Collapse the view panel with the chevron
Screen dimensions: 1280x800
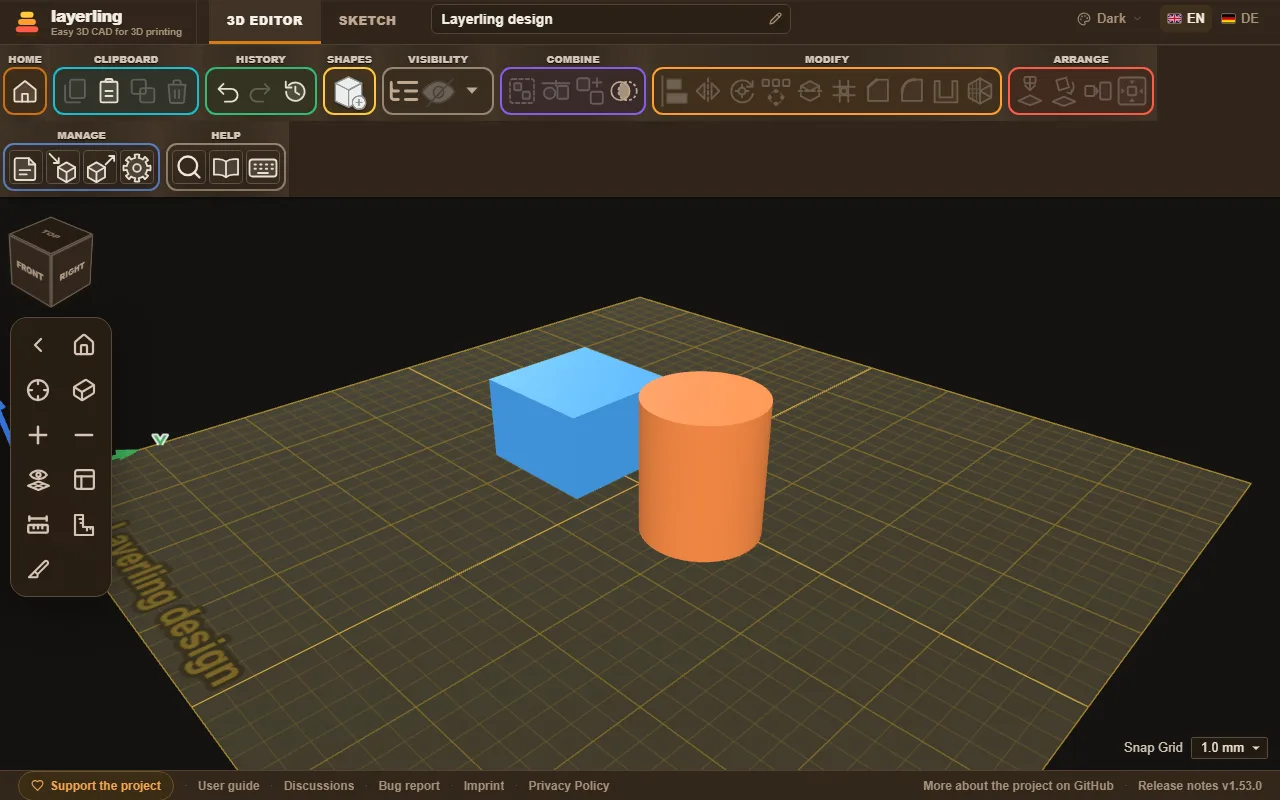[38, 345]
